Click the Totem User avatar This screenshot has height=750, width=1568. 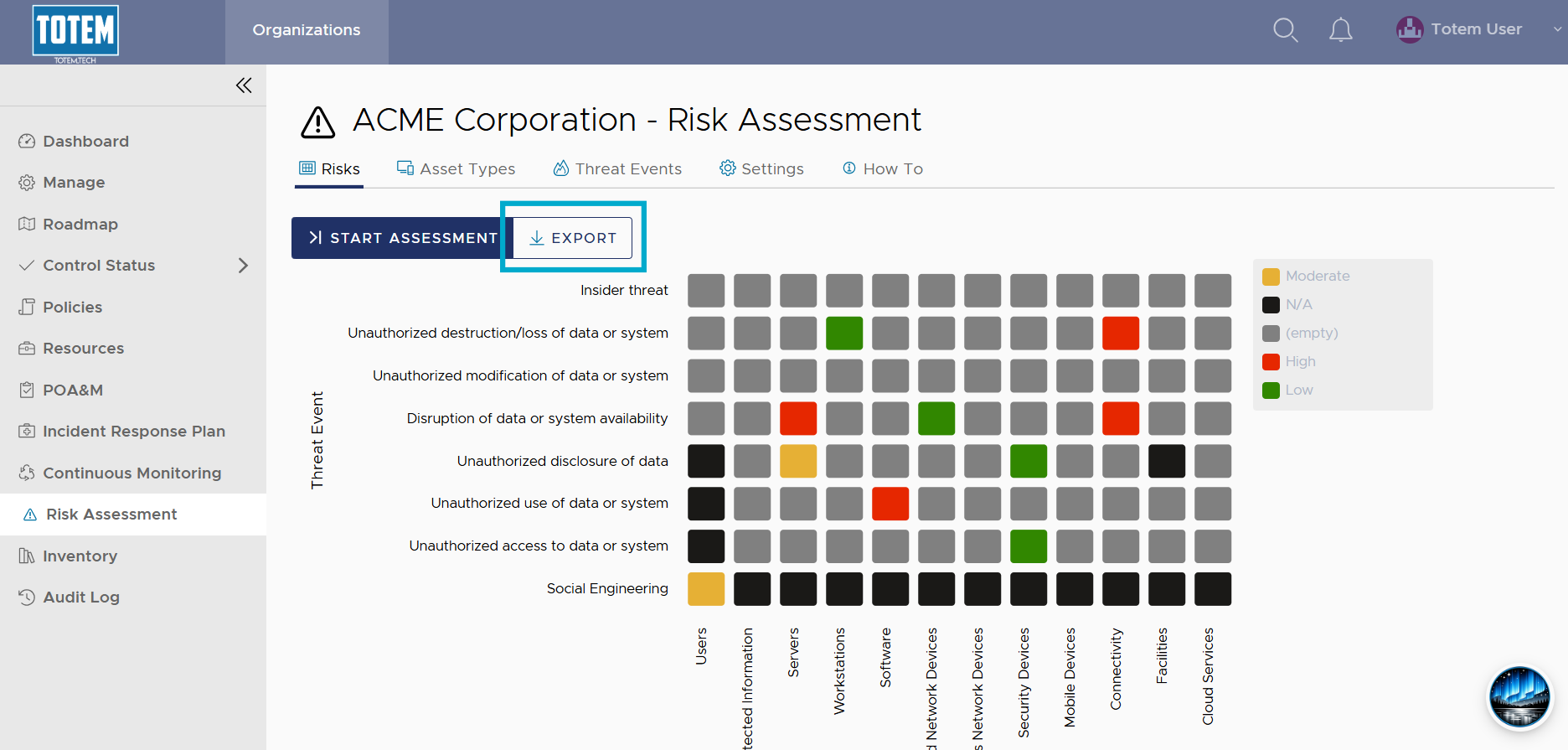coord(1410,30)
